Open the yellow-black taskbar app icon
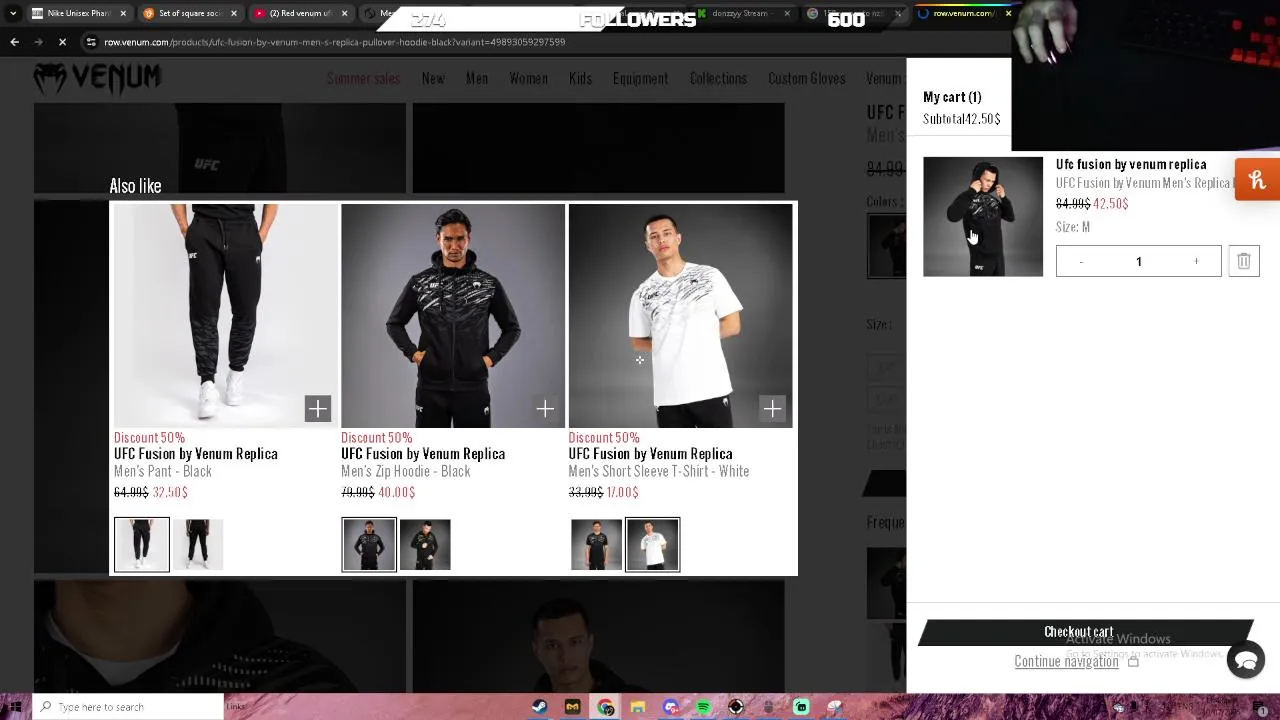The width and height of the screenshot is (1280, 720). [572, 707]
